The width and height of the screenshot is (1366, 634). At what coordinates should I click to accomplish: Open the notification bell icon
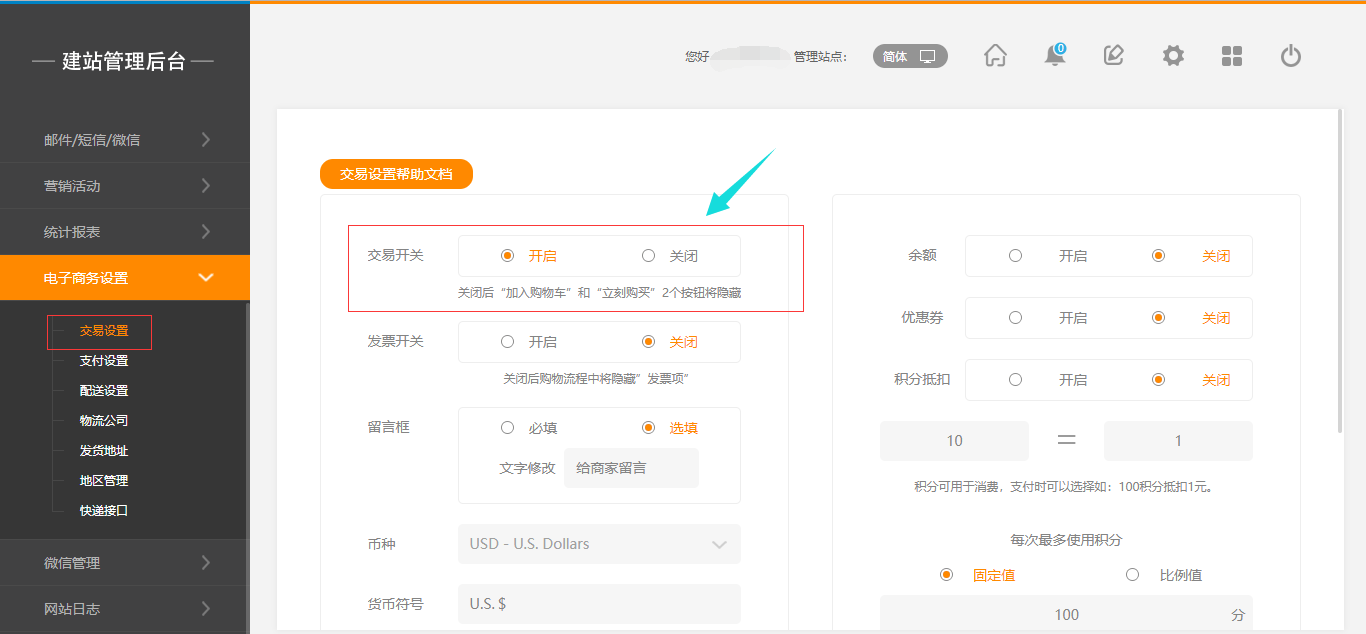[x=1054, y=56]
